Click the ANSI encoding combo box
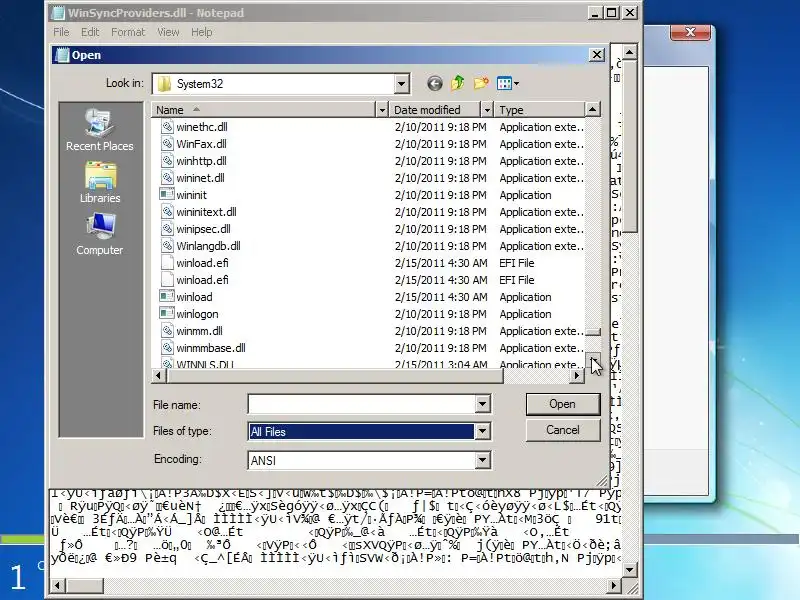 [x=369, y=460]
